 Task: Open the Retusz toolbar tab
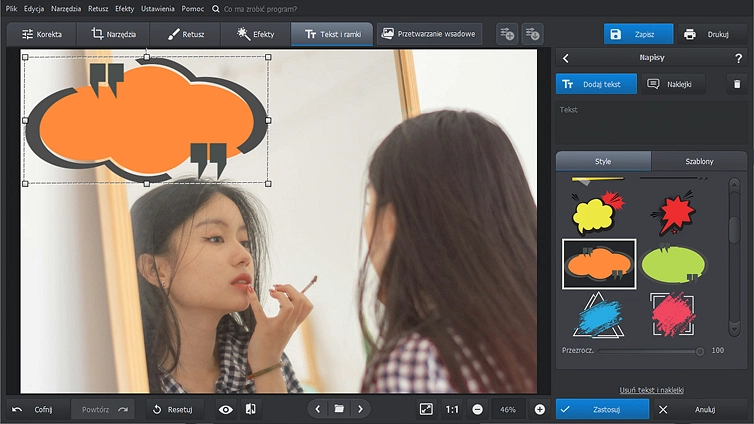point(187,34)
